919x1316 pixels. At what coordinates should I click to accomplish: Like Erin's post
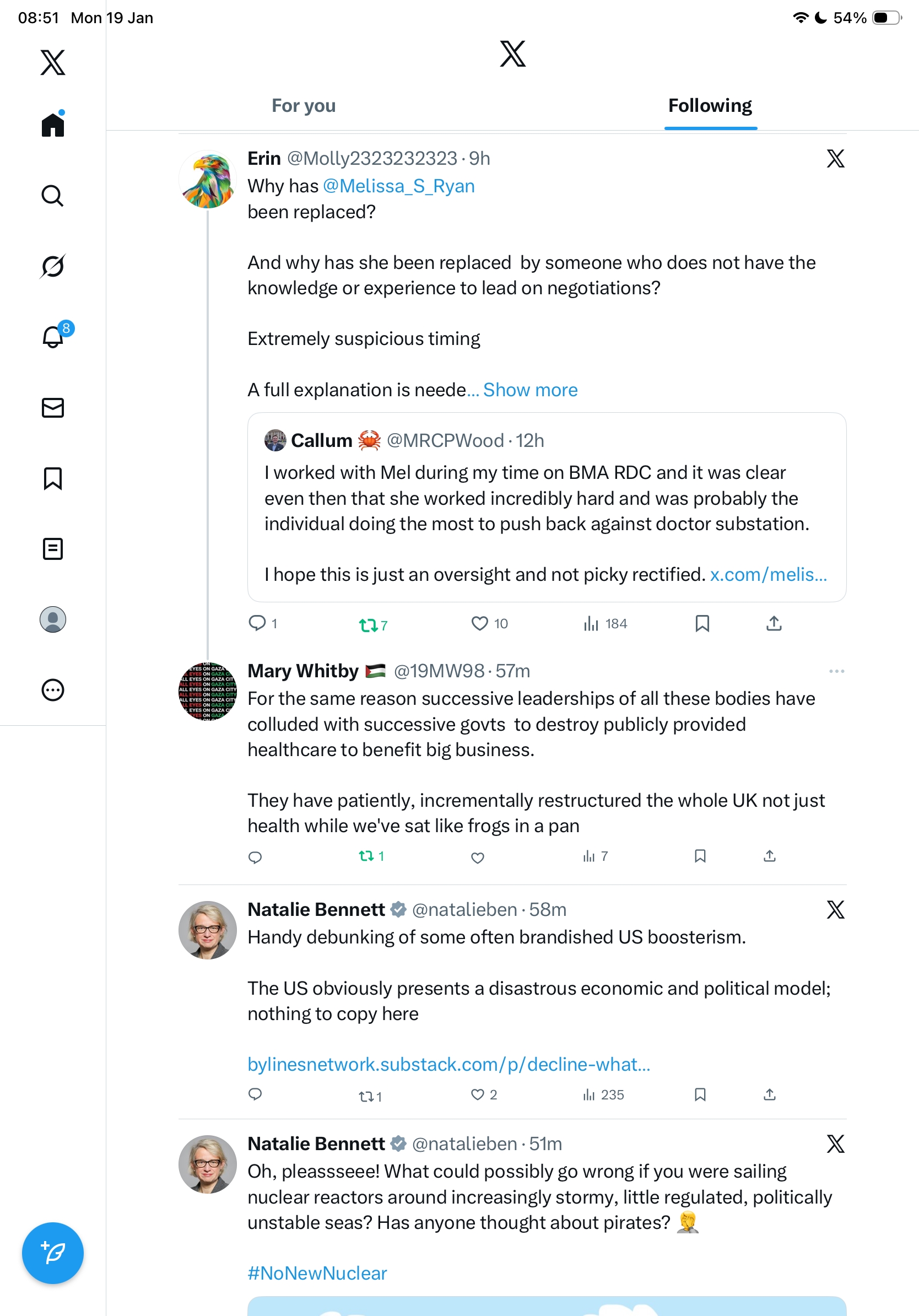479,624
